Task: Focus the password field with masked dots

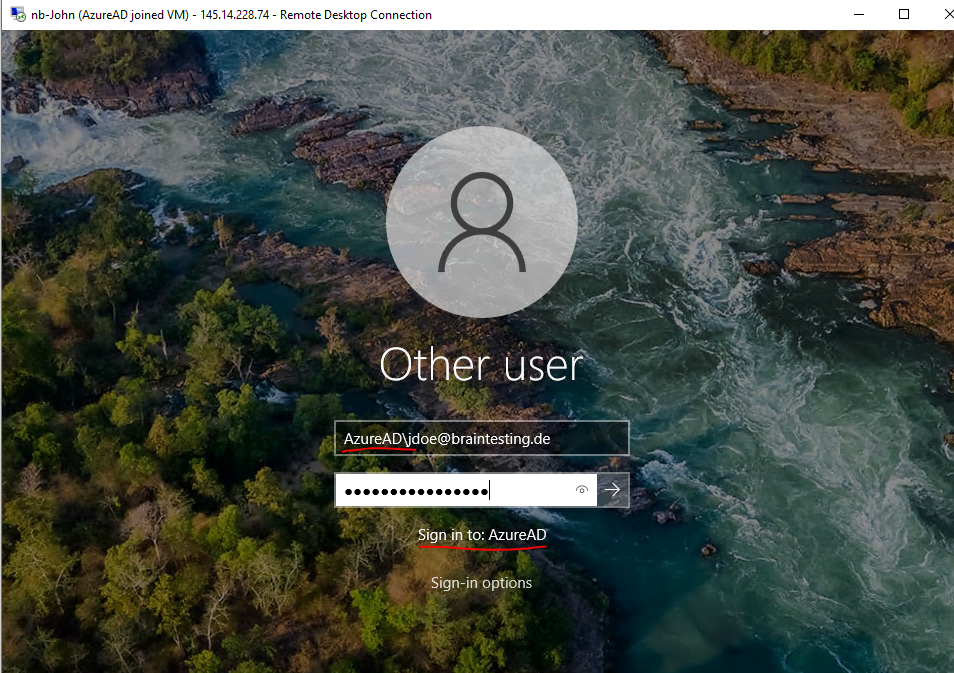Action: pos(465,490)
